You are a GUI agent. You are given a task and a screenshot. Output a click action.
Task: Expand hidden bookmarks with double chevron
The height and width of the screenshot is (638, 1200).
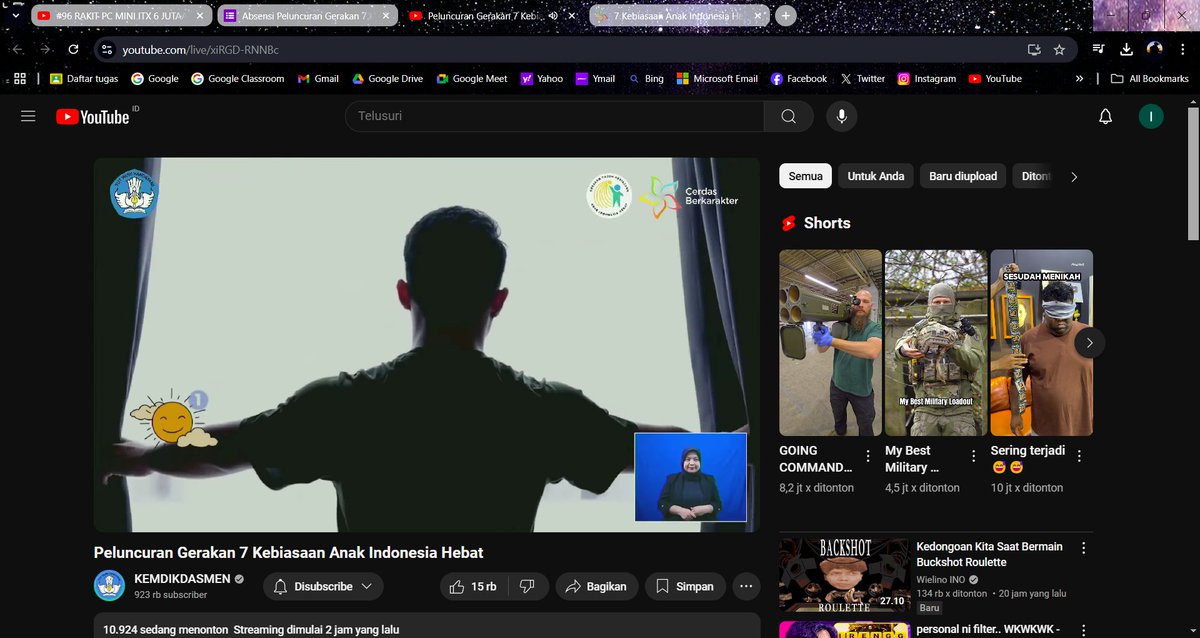(1079, 78)
